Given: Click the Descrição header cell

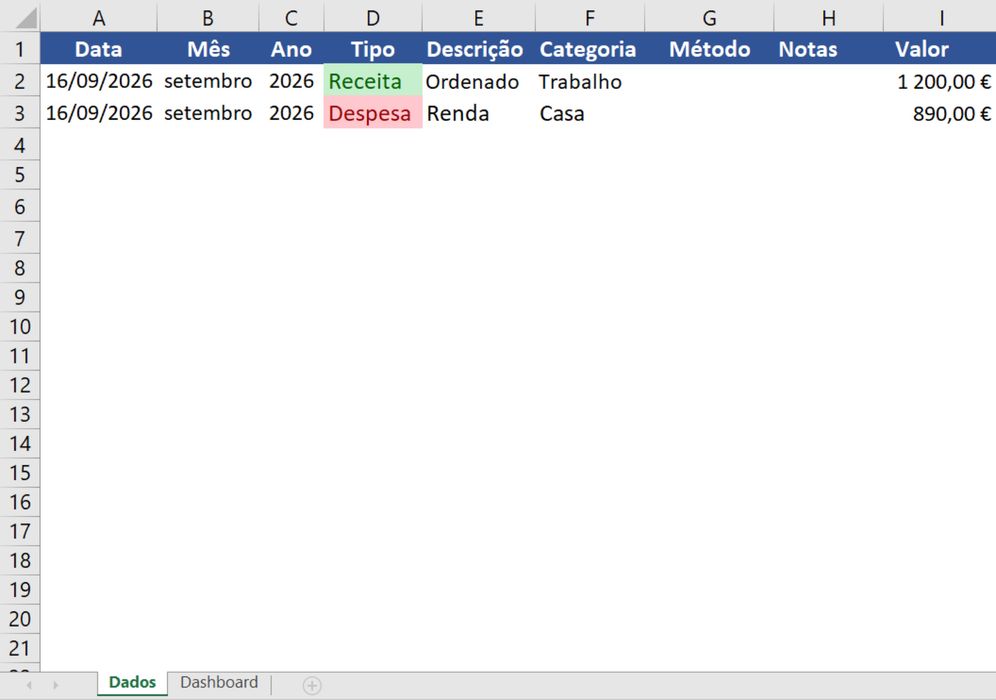Looking at the screenshot, I should [478, 49].
